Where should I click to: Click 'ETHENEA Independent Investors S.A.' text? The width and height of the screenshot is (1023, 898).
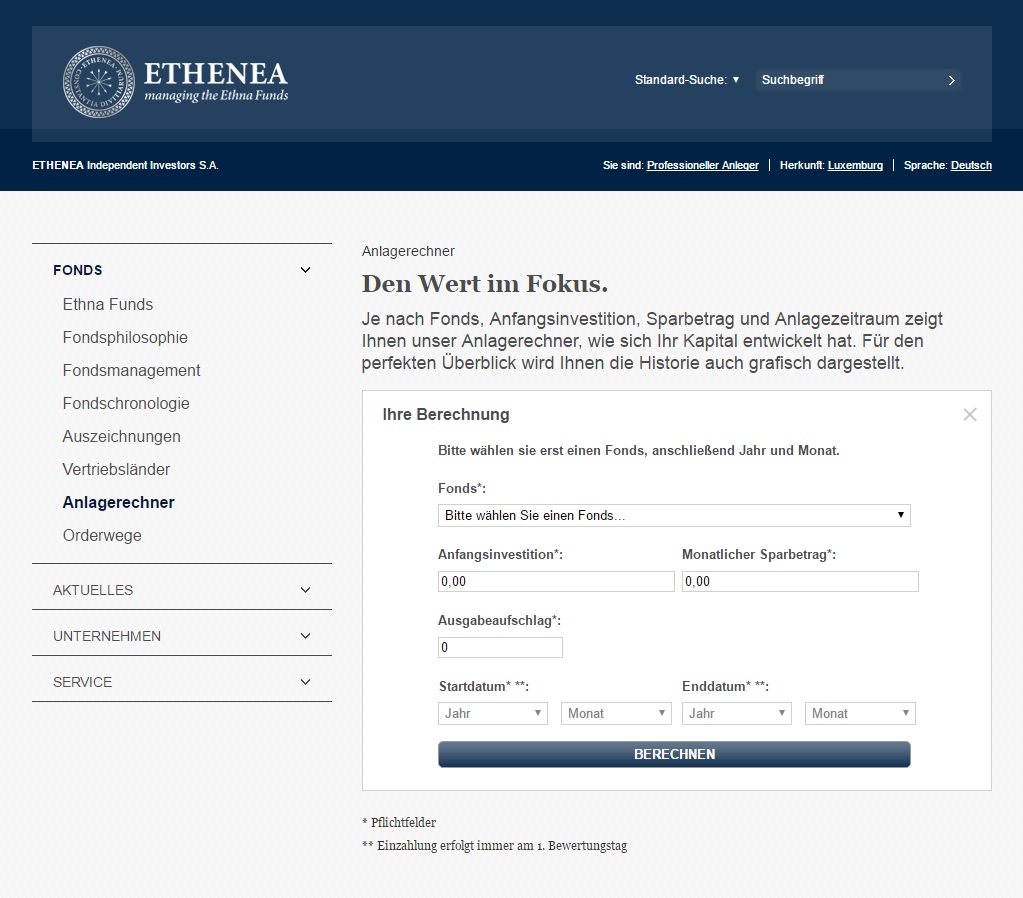tap(125, 165)
